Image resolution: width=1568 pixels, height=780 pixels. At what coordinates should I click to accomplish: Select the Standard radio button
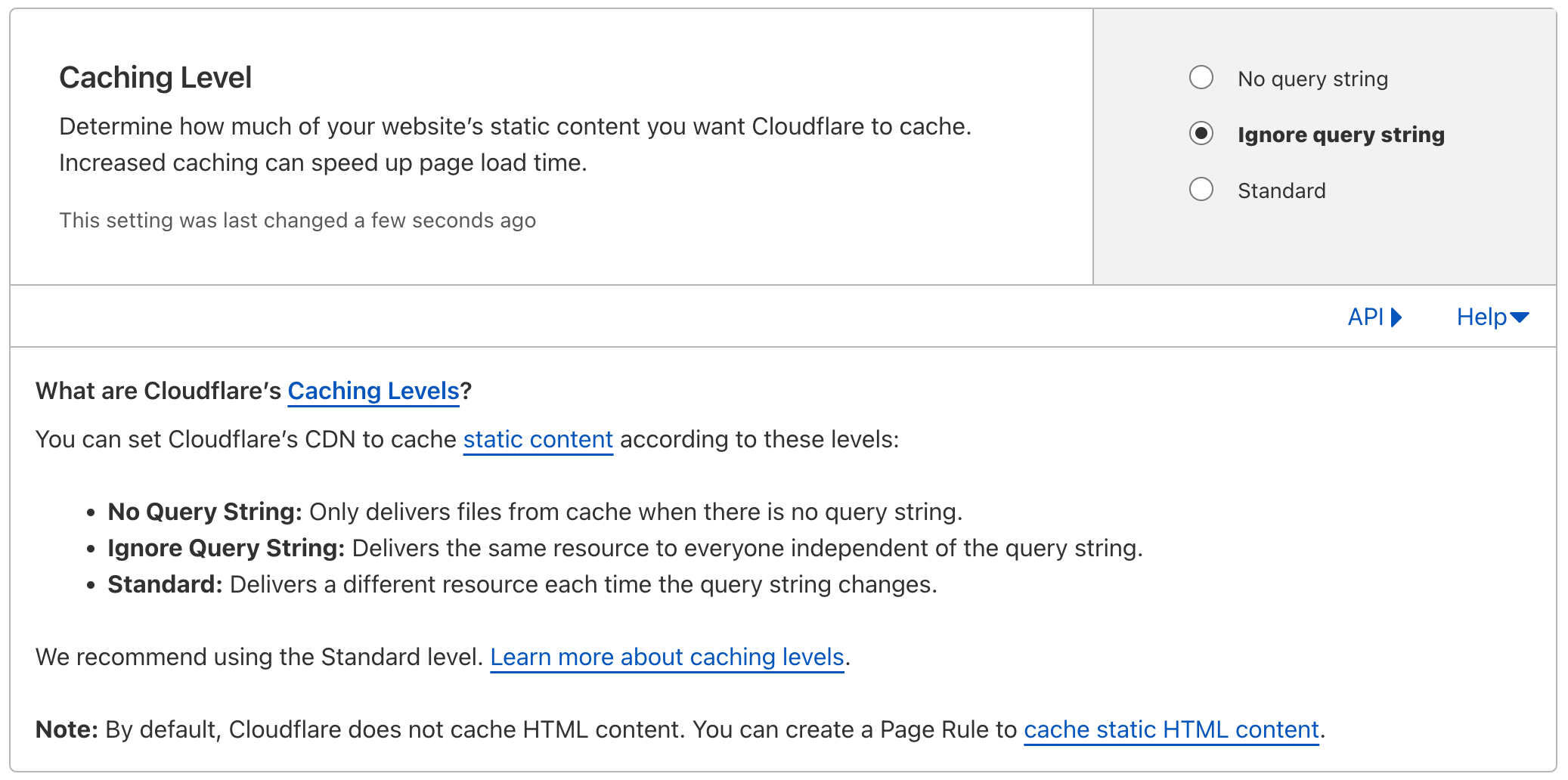coord(1201,190)
